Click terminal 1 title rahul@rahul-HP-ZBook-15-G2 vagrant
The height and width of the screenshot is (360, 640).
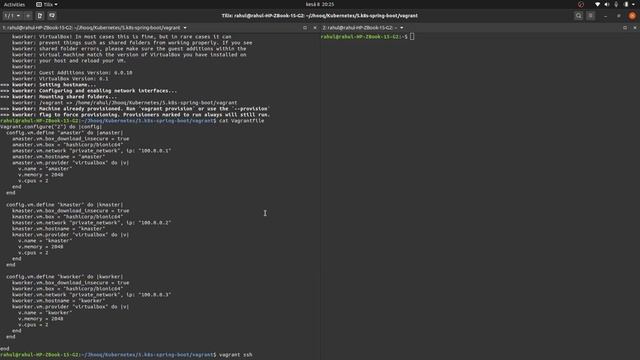click(x=91, y=28)
